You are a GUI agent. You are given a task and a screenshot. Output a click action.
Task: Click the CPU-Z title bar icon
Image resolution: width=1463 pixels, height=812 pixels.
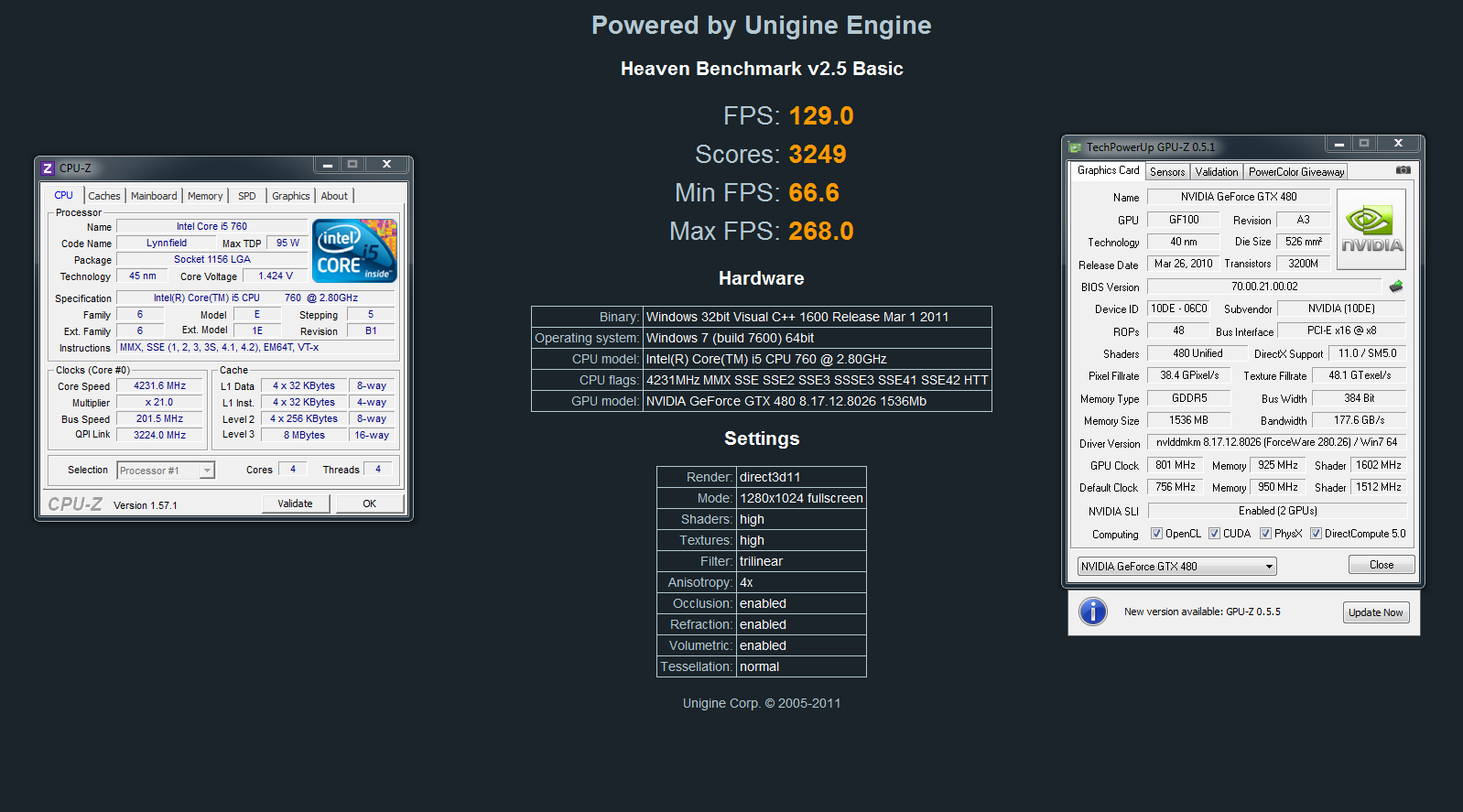48,168
